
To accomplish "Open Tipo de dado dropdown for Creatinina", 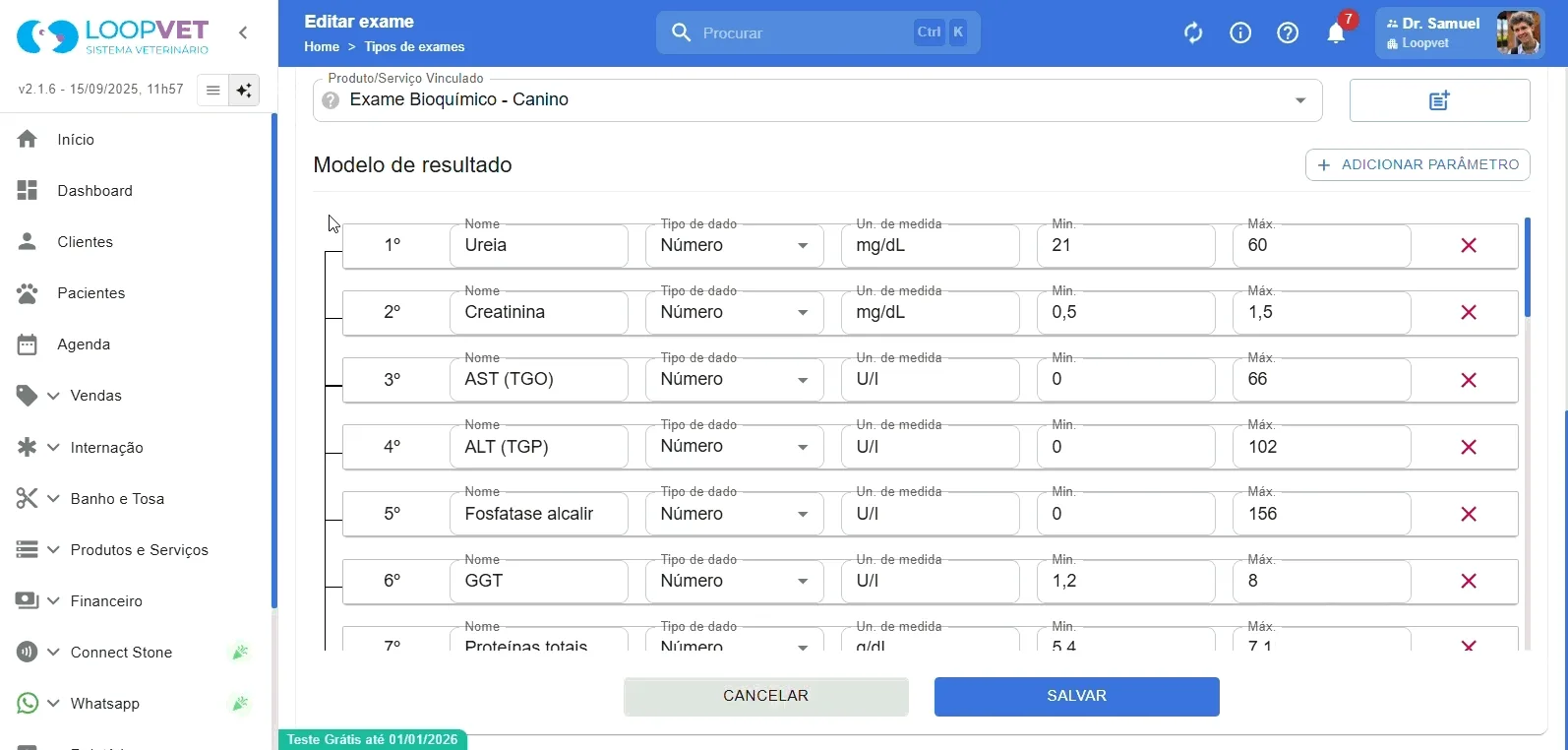I will click(x=734, y=313).
